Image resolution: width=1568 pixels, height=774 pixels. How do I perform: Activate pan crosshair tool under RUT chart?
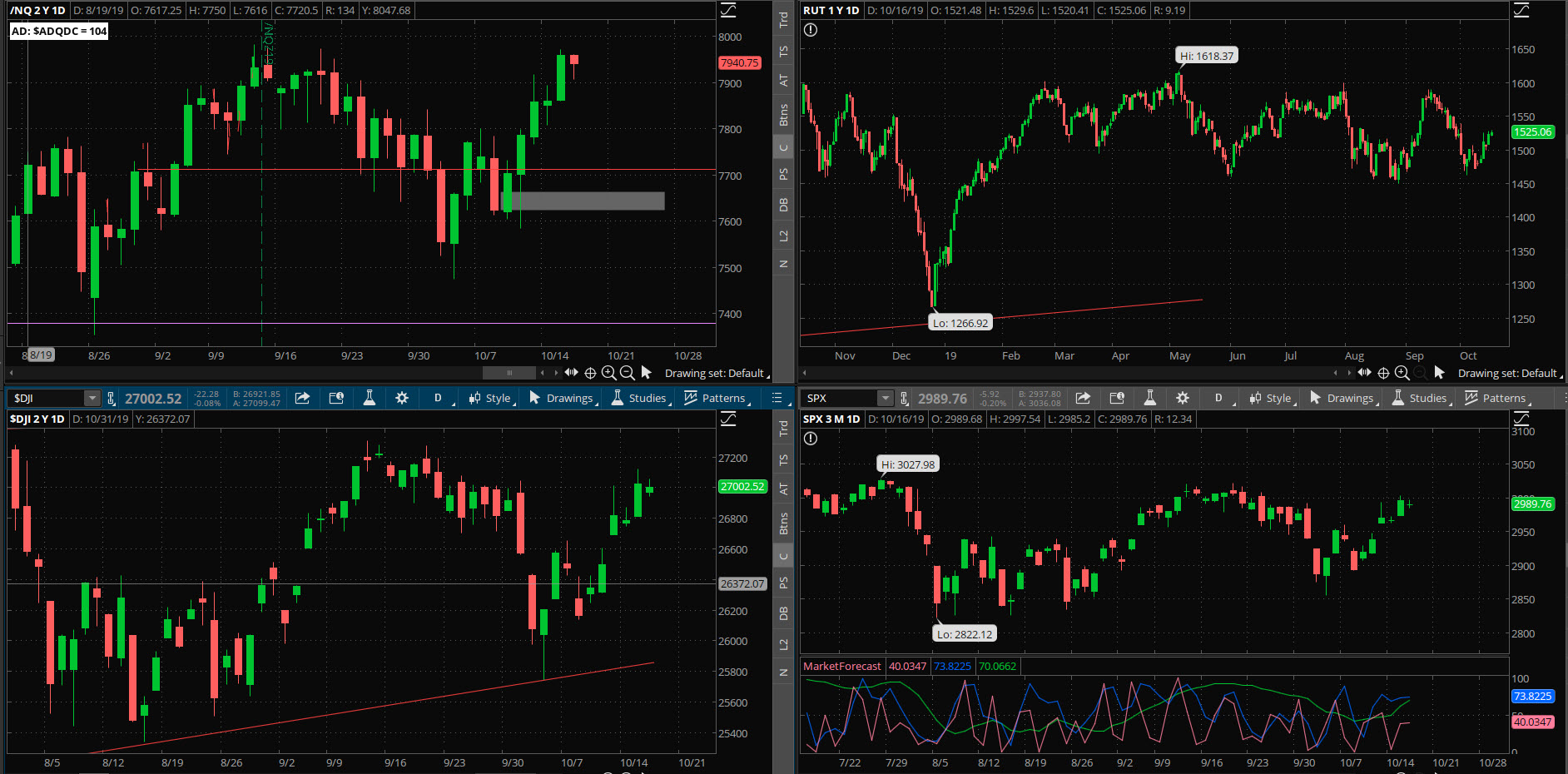pos(1383,373)
